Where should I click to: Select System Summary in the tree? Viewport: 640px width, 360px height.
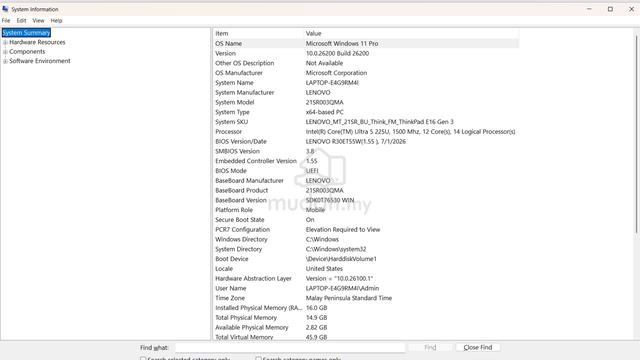pos(26,33)
